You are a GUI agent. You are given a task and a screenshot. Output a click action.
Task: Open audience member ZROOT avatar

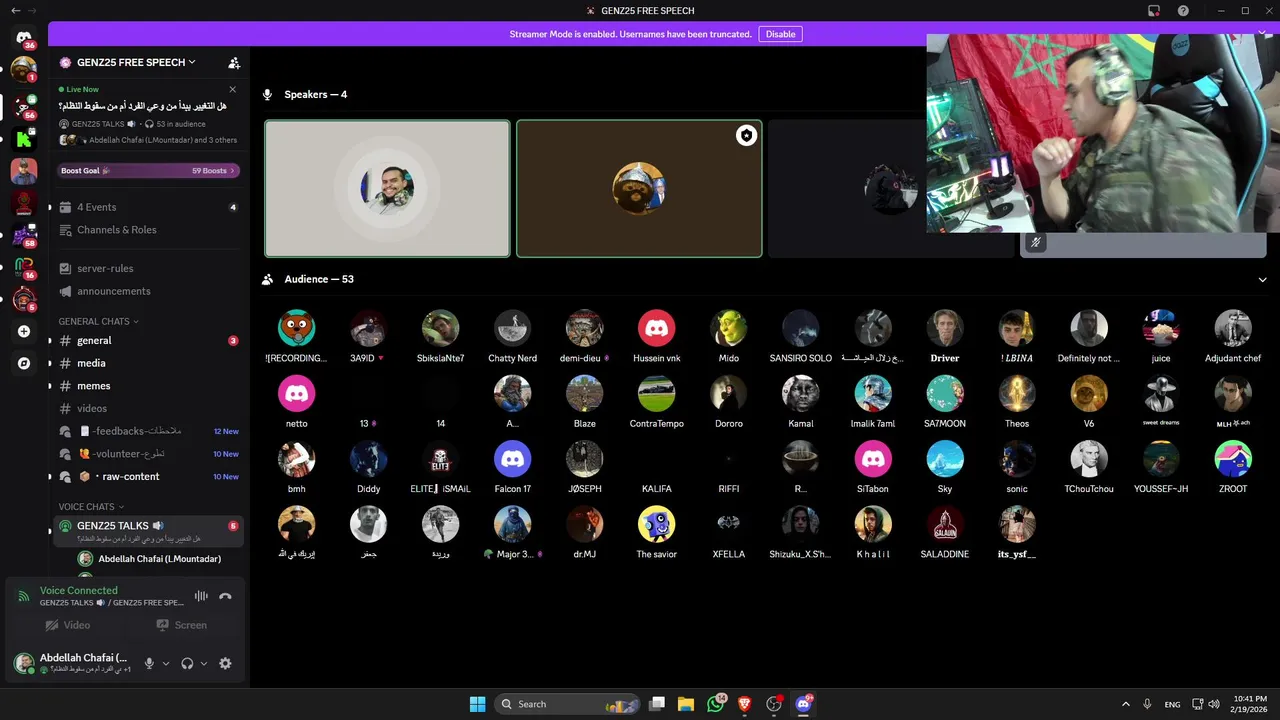tap(1233, 459)
